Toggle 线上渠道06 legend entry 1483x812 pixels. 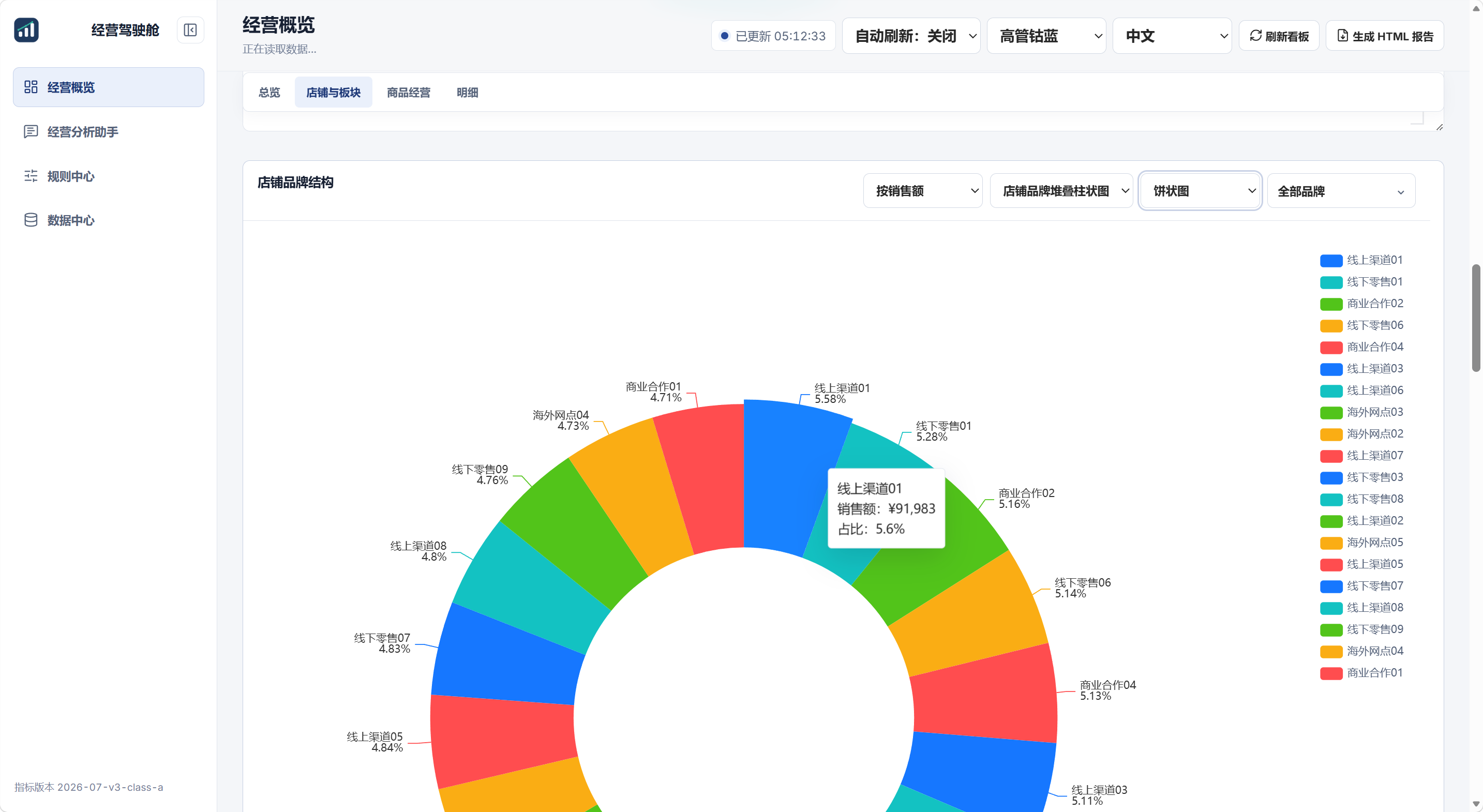tap(1361, 391)
